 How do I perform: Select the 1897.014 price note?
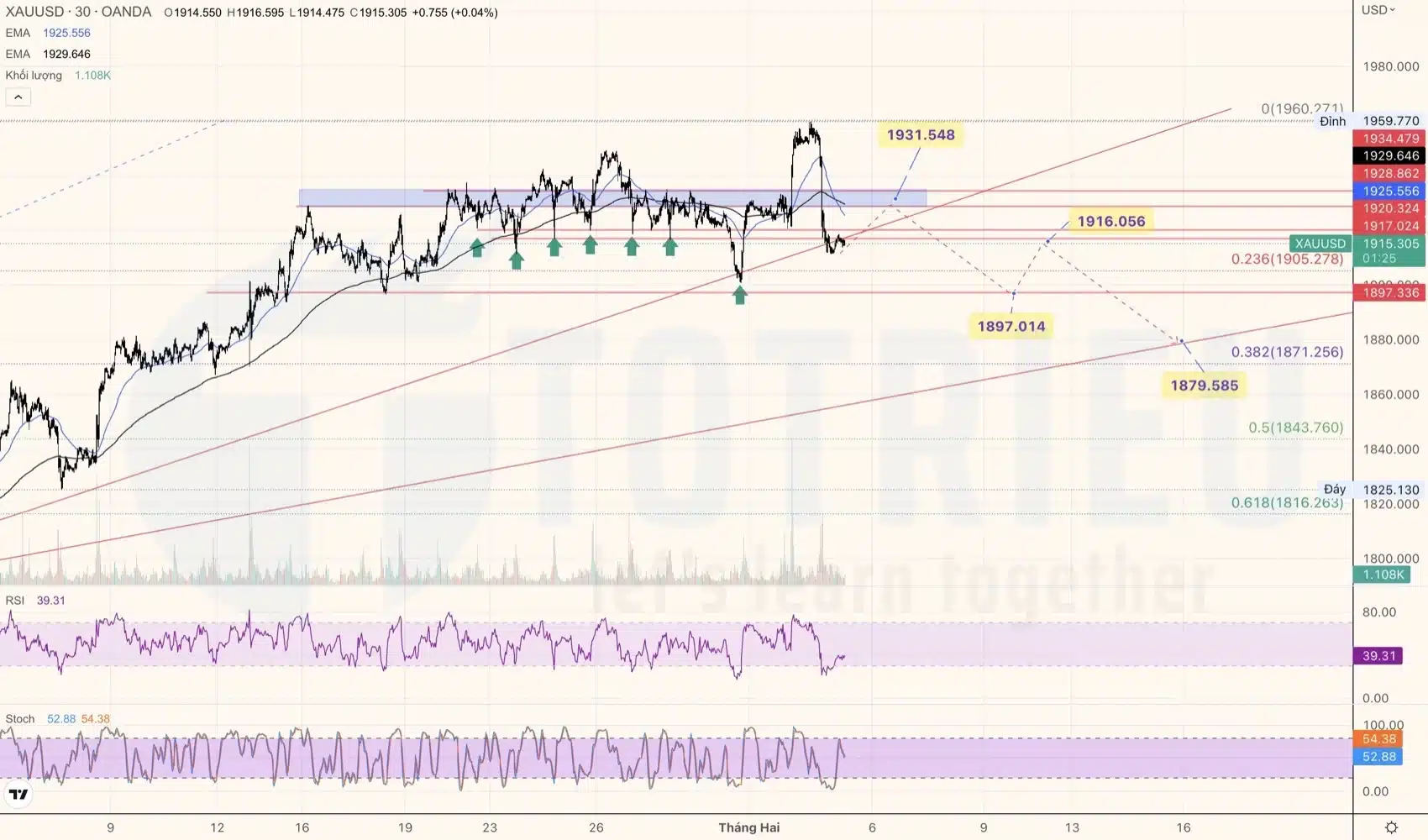tap(1011, 327)
